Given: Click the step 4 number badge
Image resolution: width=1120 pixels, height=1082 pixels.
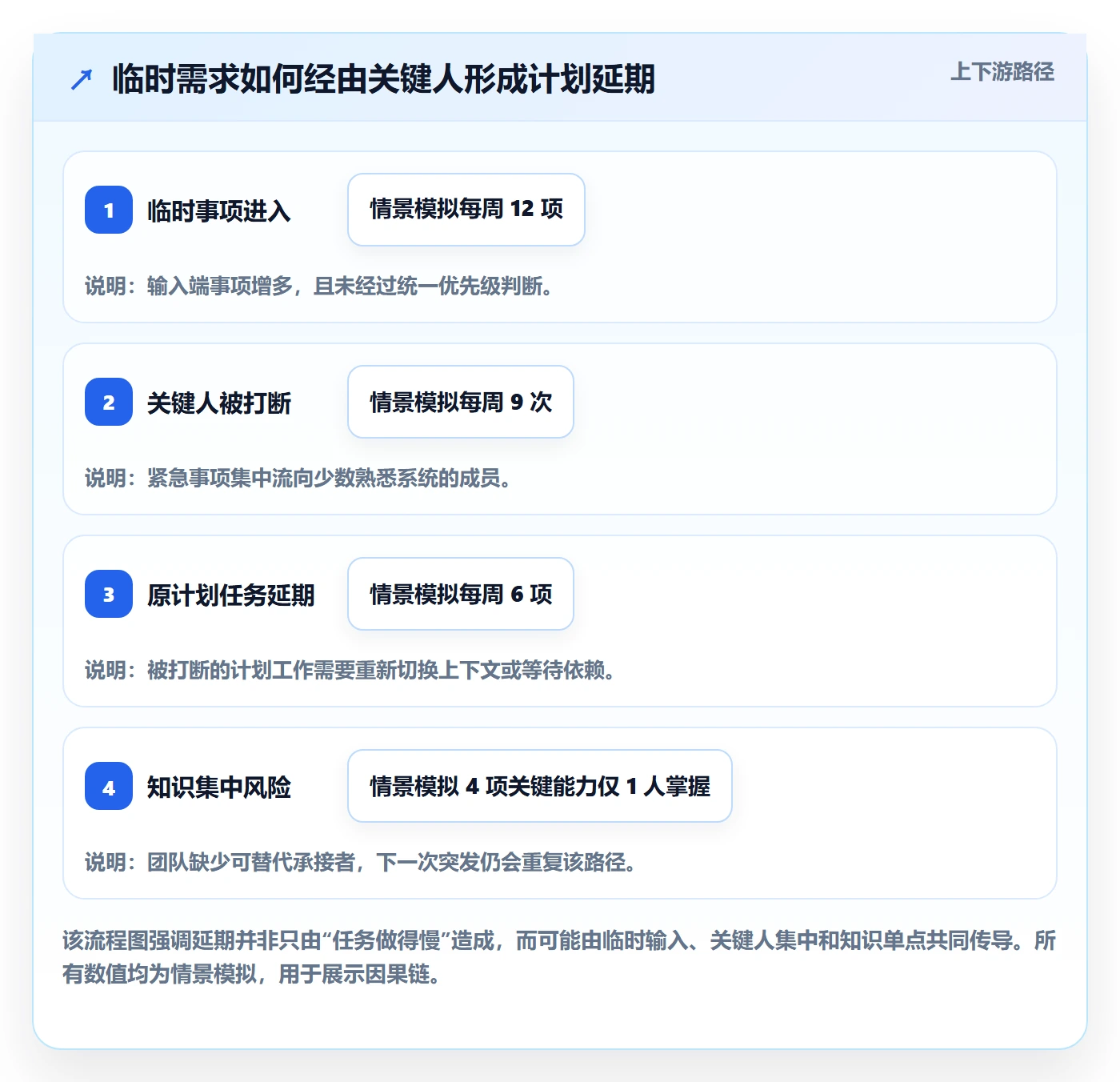Looking at the screenshot, I should click(x=109, y=786).
